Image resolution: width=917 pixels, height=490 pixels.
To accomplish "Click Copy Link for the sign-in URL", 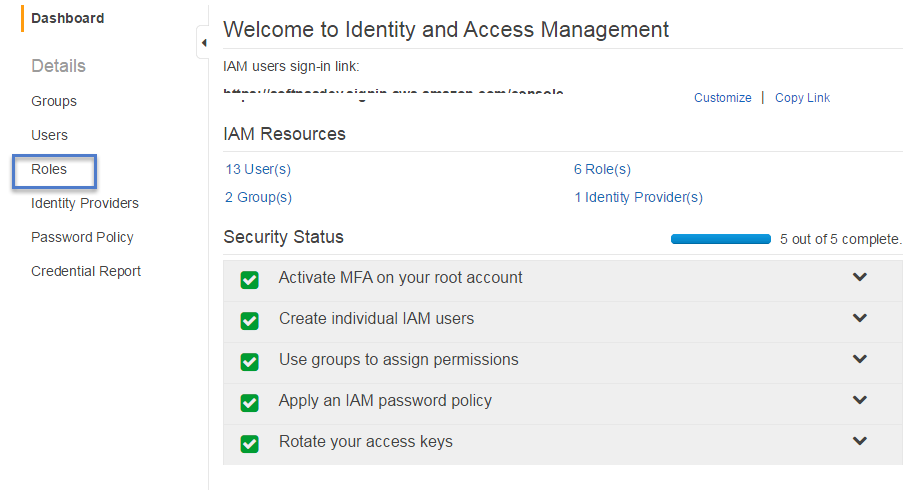I will [x=802, y=98].
